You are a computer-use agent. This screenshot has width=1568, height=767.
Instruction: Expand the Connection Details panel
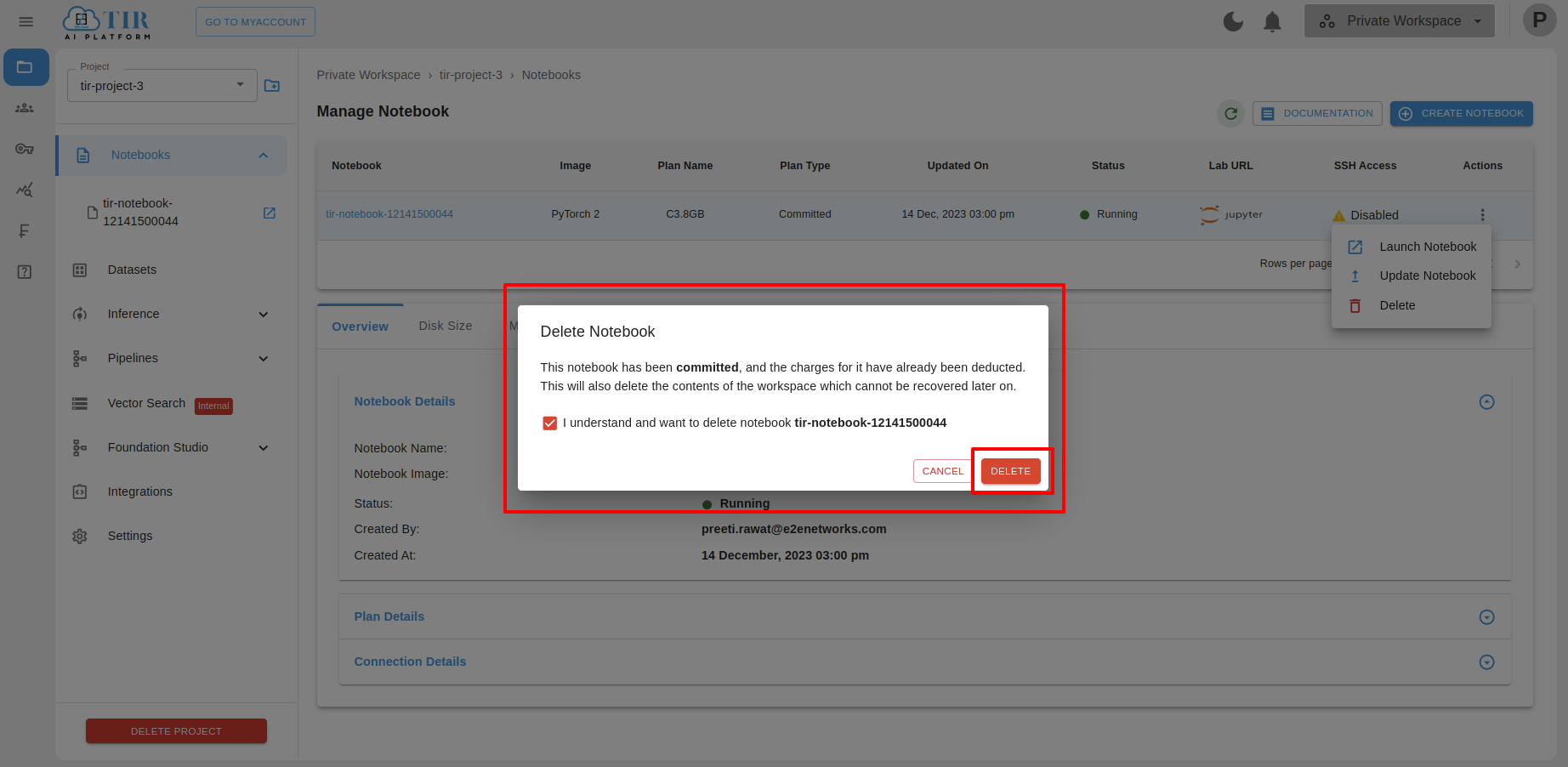coord(1486,662)
